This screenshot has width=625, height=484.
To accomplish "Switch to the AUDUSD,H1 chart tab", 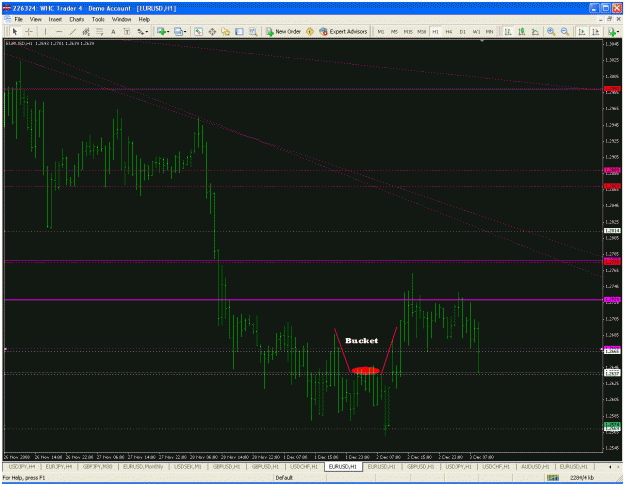I will coord(535,466).
